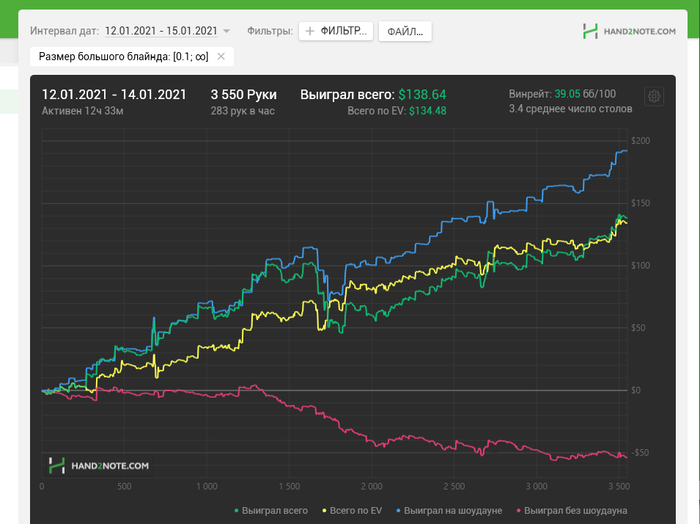The image size is (700, 524).
Task: Click the '3 550 Руки' hands count
Action: [x=244, y=95]
